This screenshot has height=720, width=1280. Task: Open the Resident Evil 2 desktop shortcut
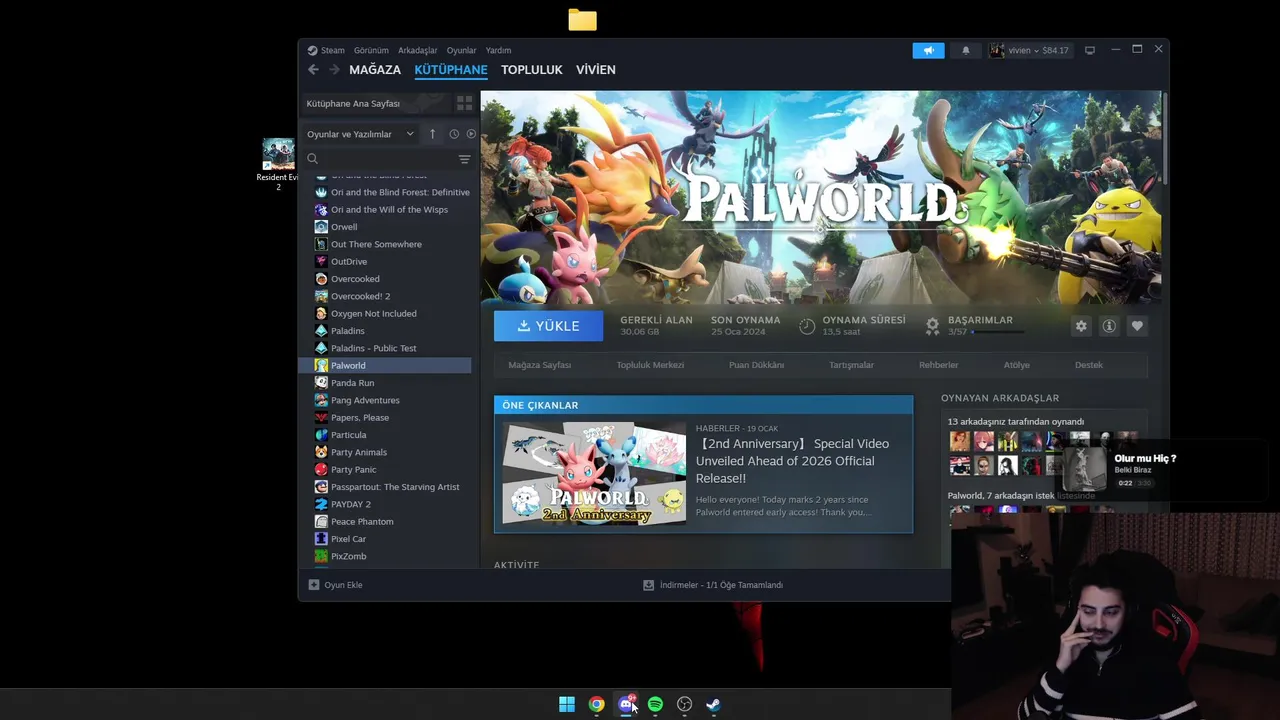(278, 165)
